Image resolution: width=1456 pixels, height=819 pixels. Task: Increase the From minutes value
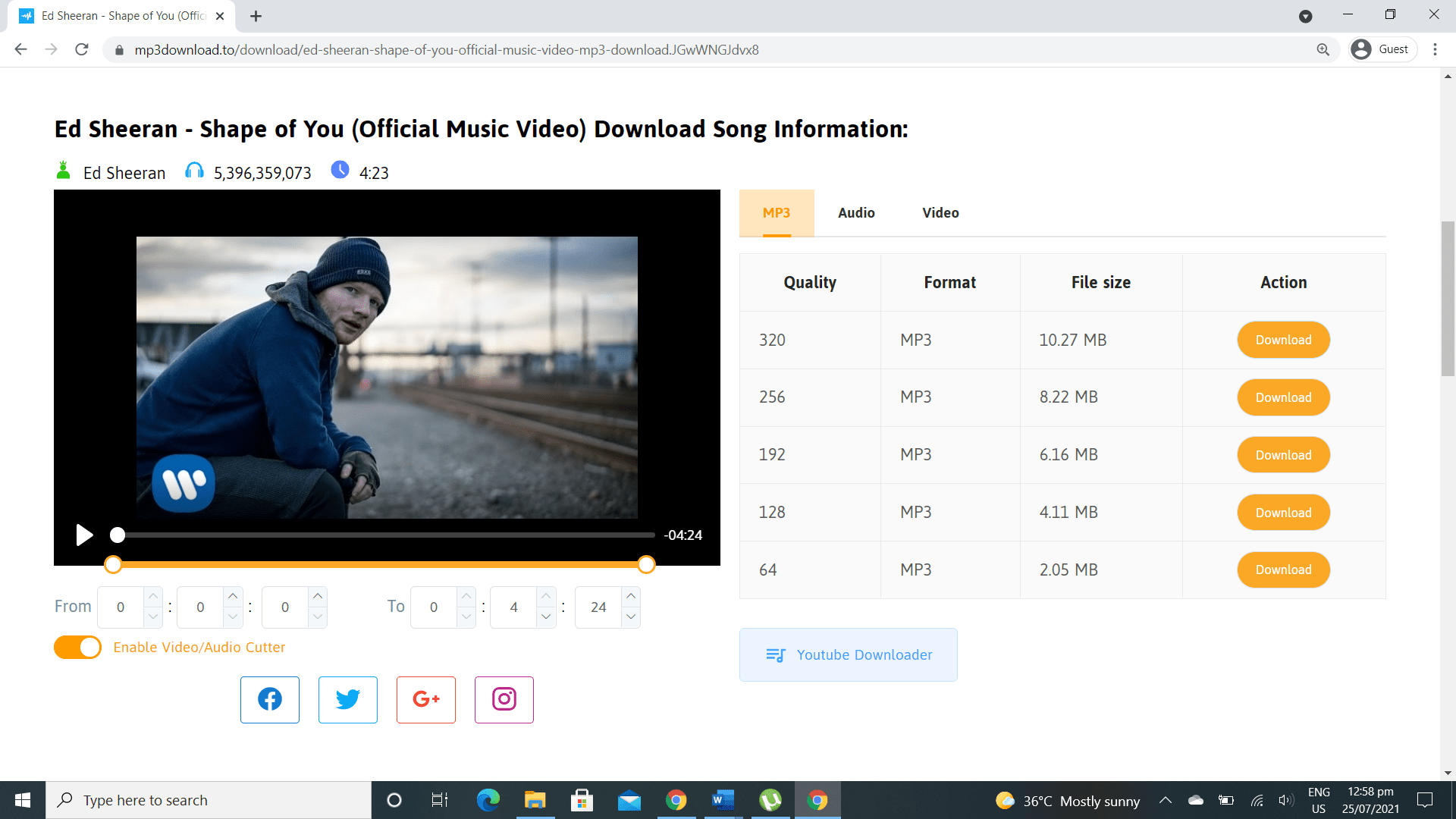click(233, 597)
